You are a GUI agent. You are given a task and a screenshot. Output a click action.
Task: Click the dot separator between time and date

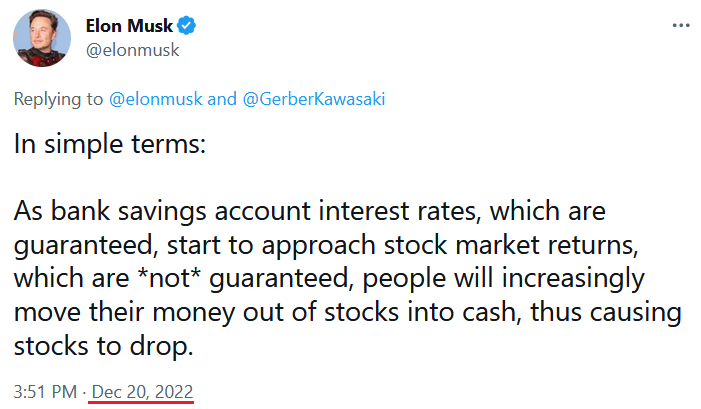pyautogui.click(x=84, y=392)
